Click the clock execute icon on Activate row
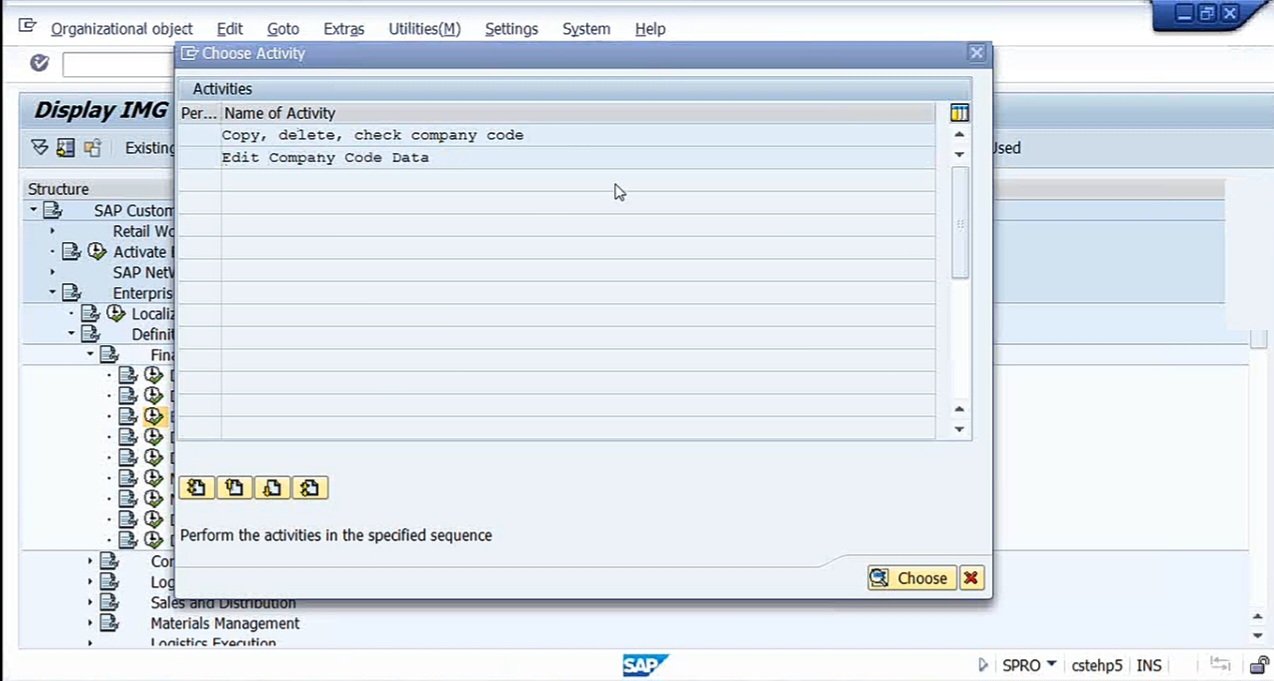The height and width of the screenshot is (681, 1274). tap(97, 251)
